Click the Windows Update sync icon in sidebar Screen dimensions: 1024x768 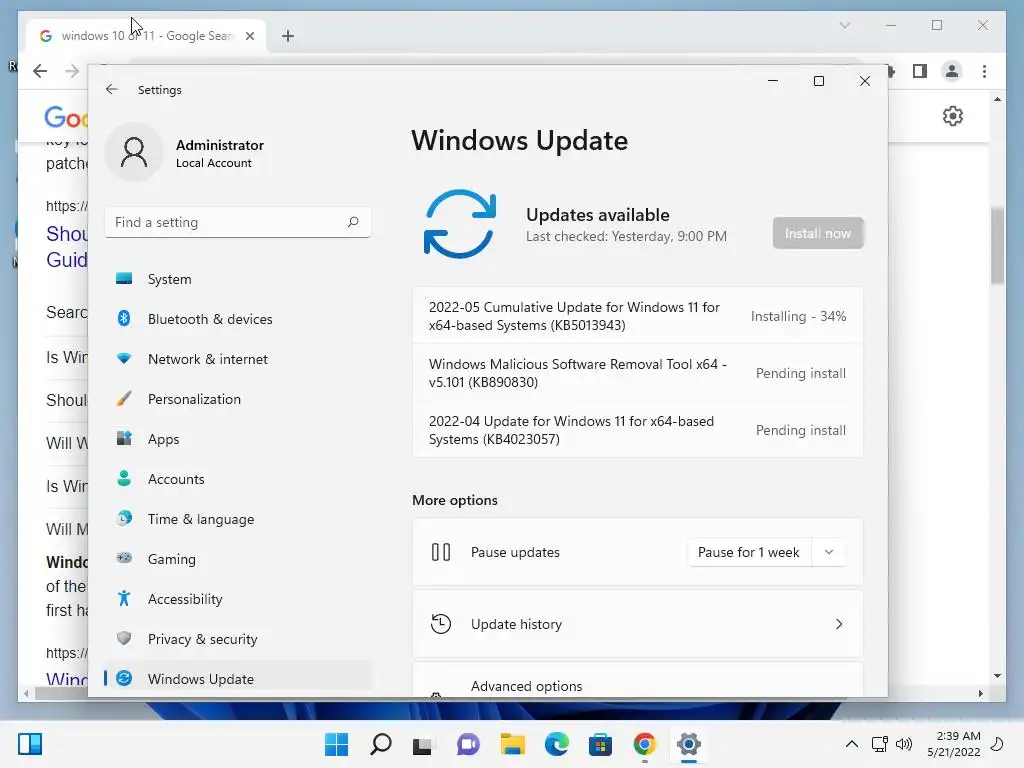[124, 679]
